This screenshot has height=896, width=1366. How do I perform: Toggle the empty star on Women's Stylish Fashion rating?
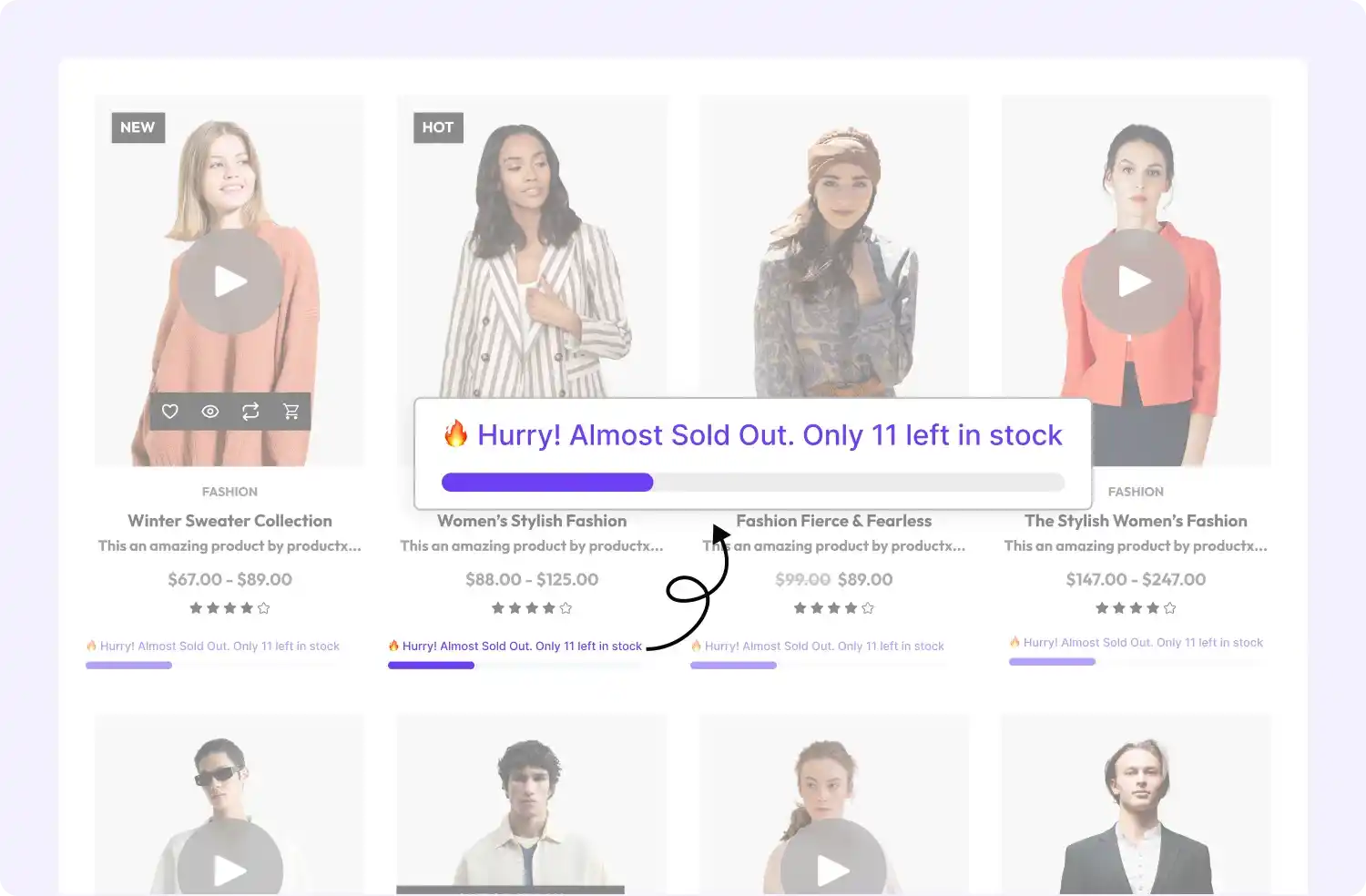566,607
